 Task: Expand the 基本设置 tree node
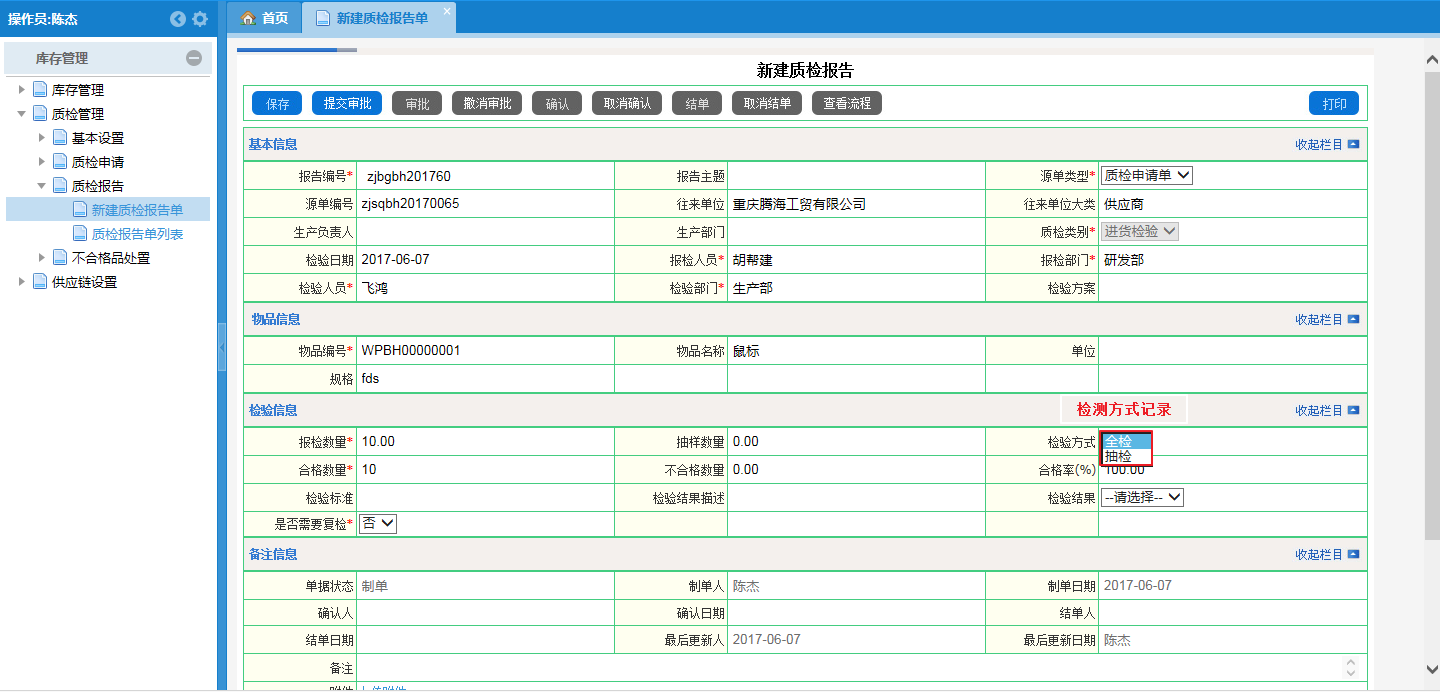click(42, 138)
